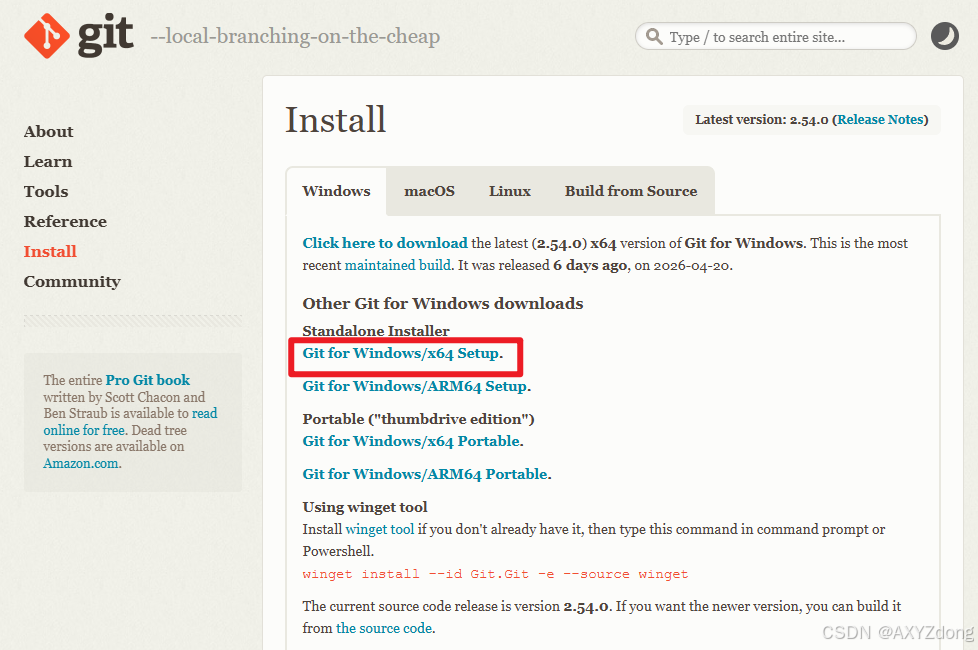Click the '--local-branching-on-the-cheap' tagline
This screenshot has width=978, height=650.
point(295,36)
